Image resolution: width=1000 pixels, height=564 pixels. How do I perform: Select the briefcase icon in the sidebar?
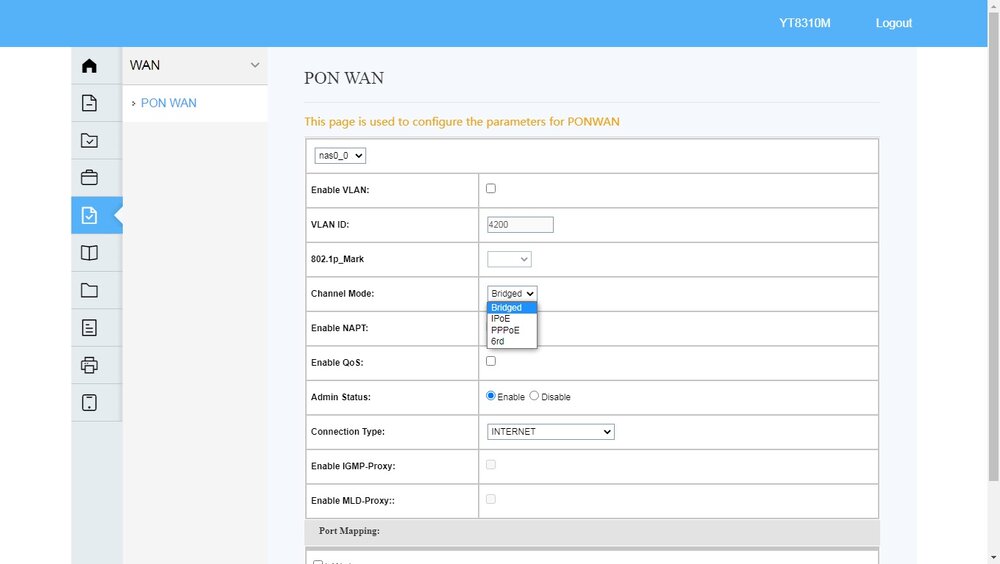point(89,178)
